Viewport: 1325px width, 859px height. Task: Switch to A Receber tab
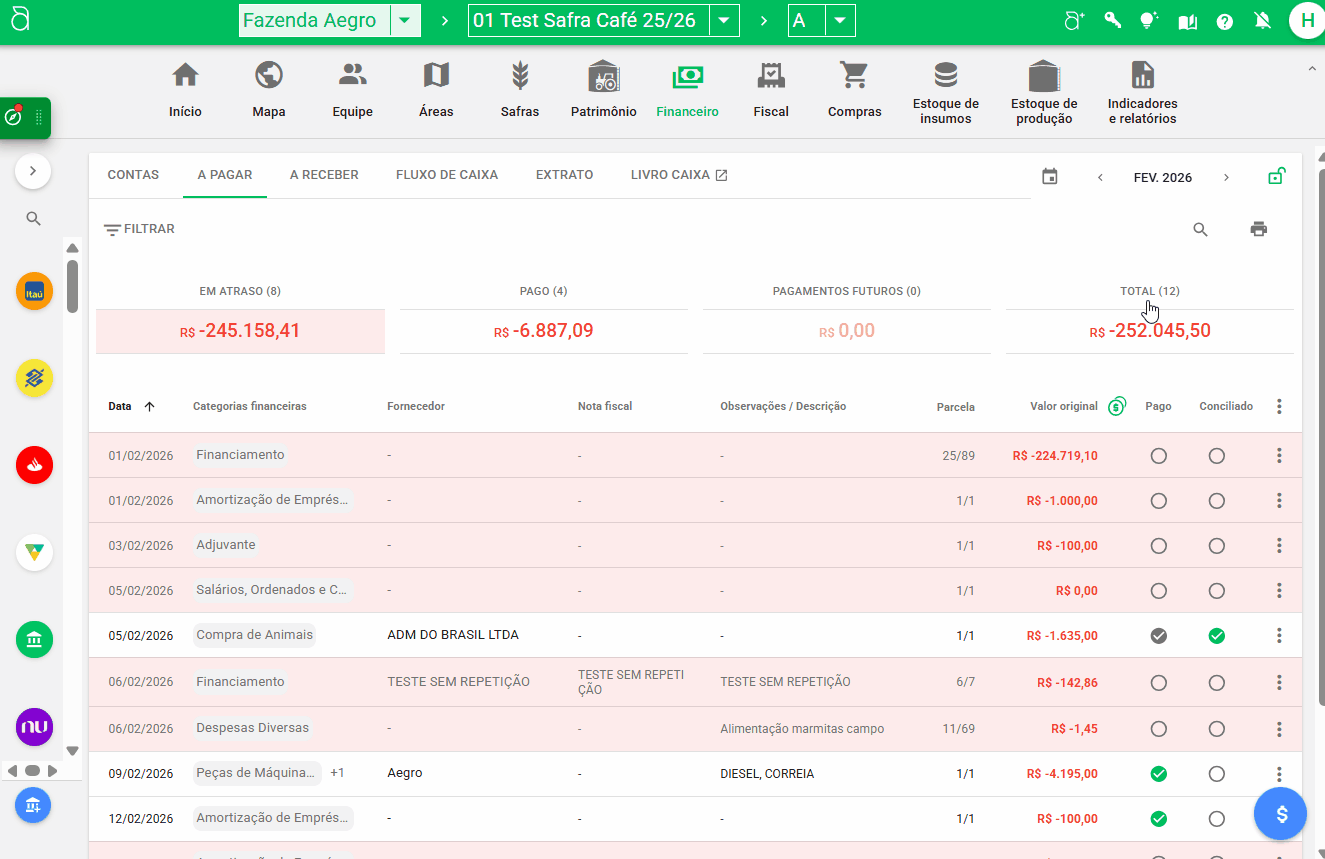pos(324,175)
